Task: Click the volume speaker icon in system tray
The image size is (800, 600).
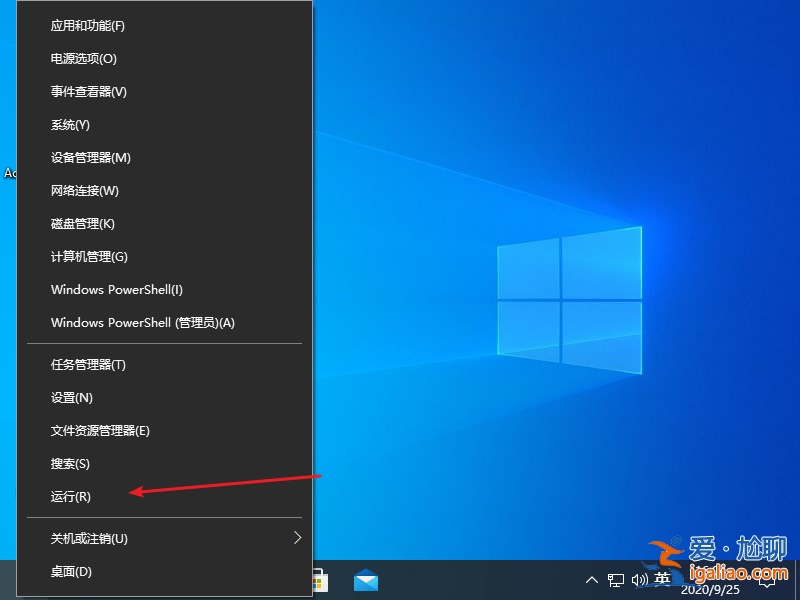Action: click(x=641, y=580)
